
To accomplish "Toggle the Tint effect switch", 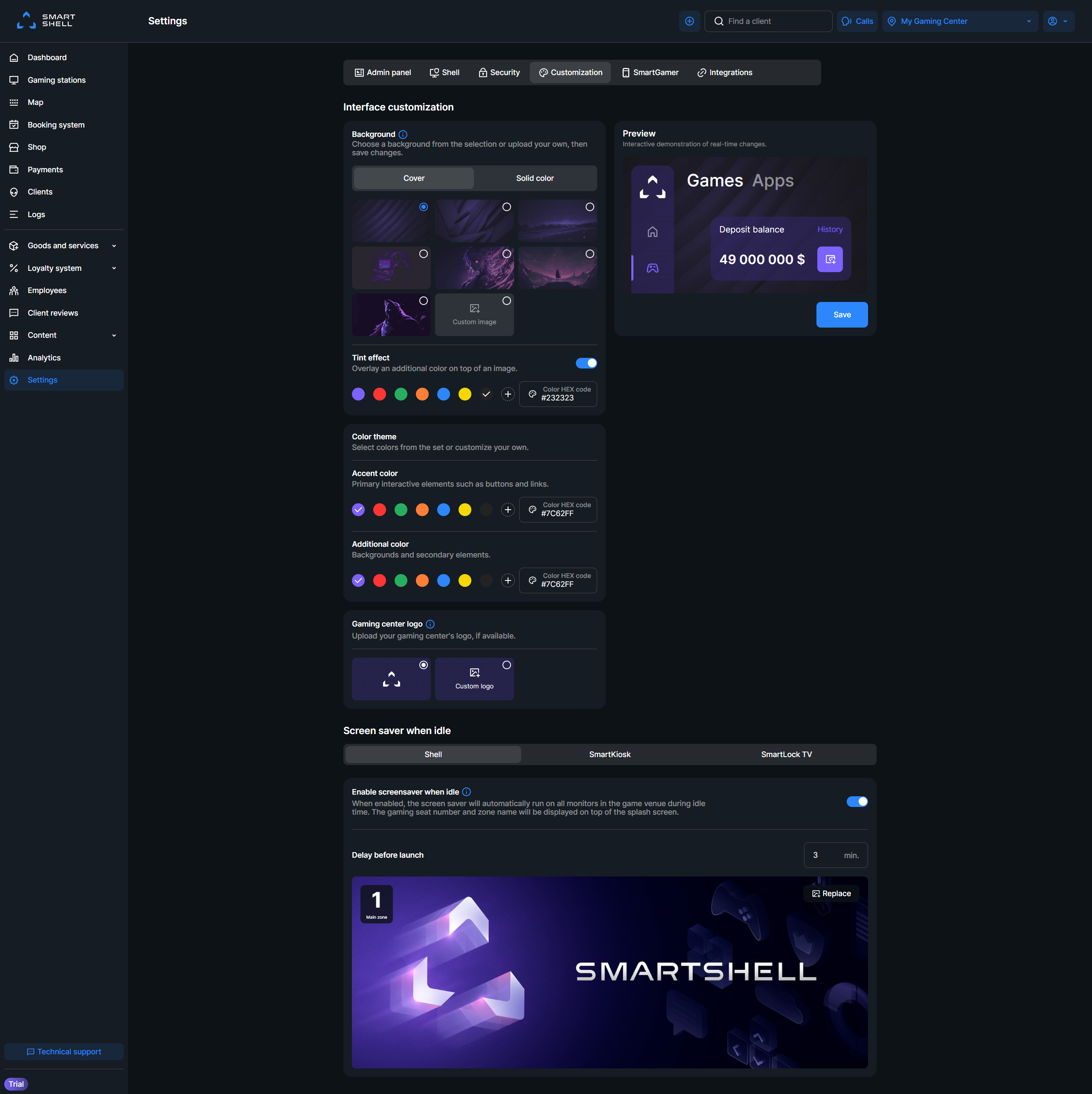I will click(586, 363).
